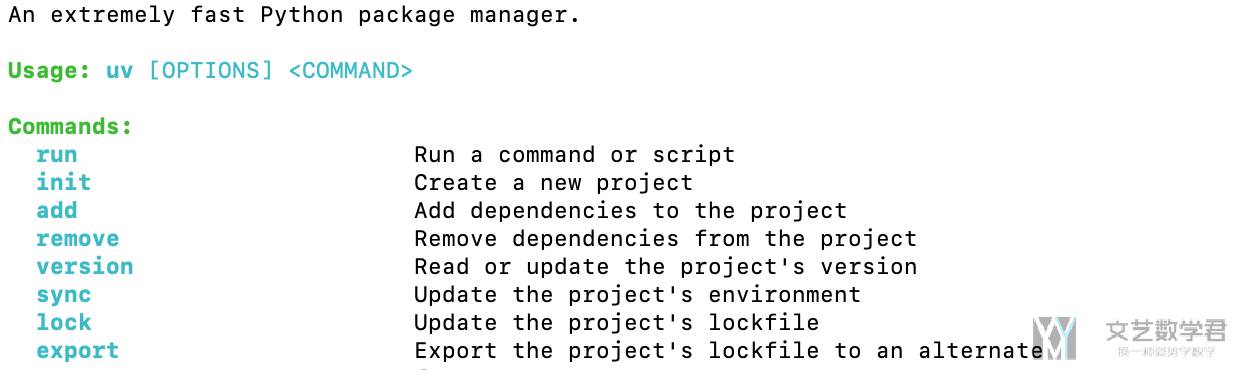Click 'Add dependencies to the project' text
Viewport: 1234px width, 370px height.
click(631, 211)
